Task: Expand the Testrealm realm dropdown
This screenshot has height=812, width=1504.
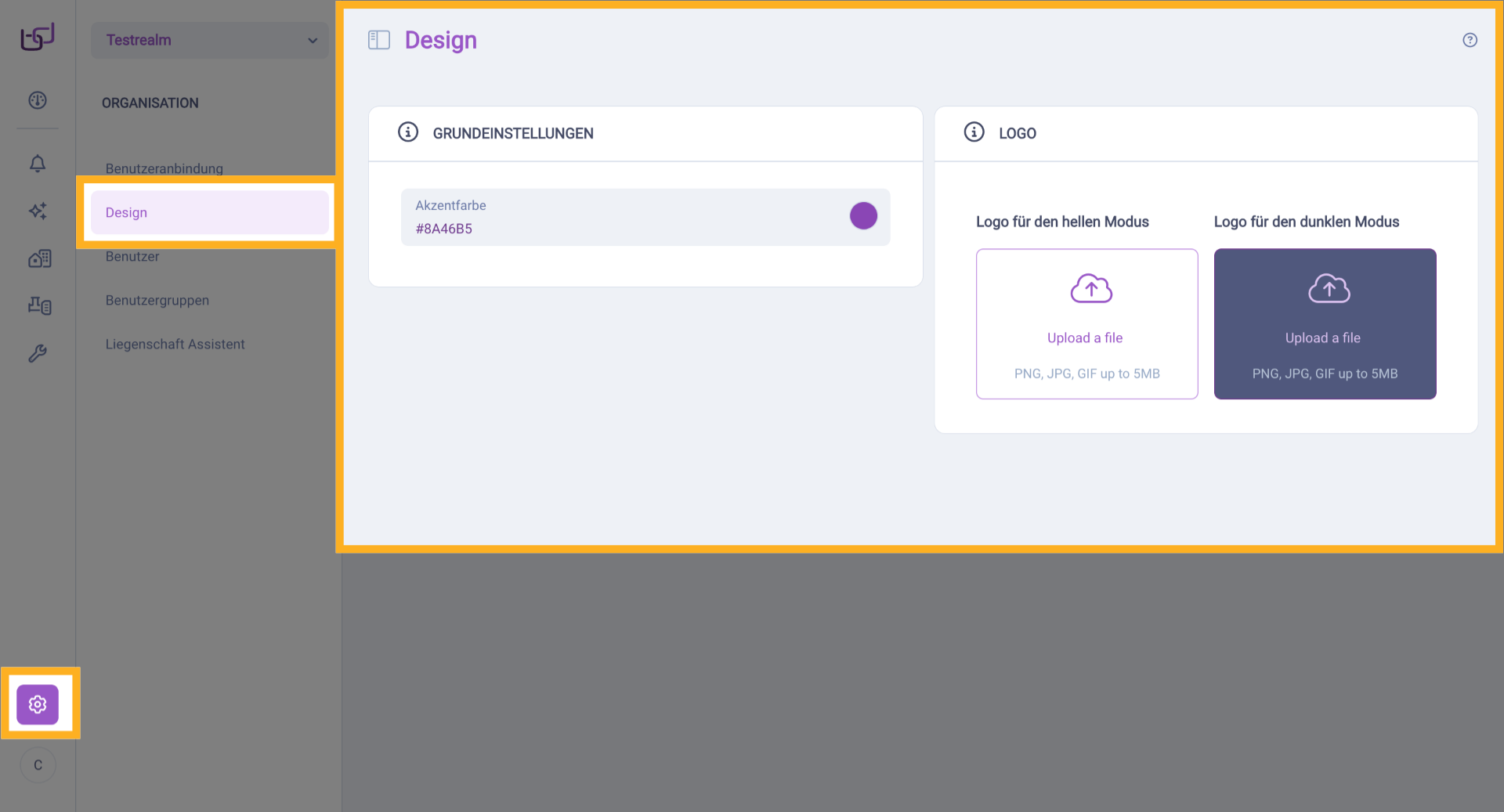Action: [x=210, y=40]
